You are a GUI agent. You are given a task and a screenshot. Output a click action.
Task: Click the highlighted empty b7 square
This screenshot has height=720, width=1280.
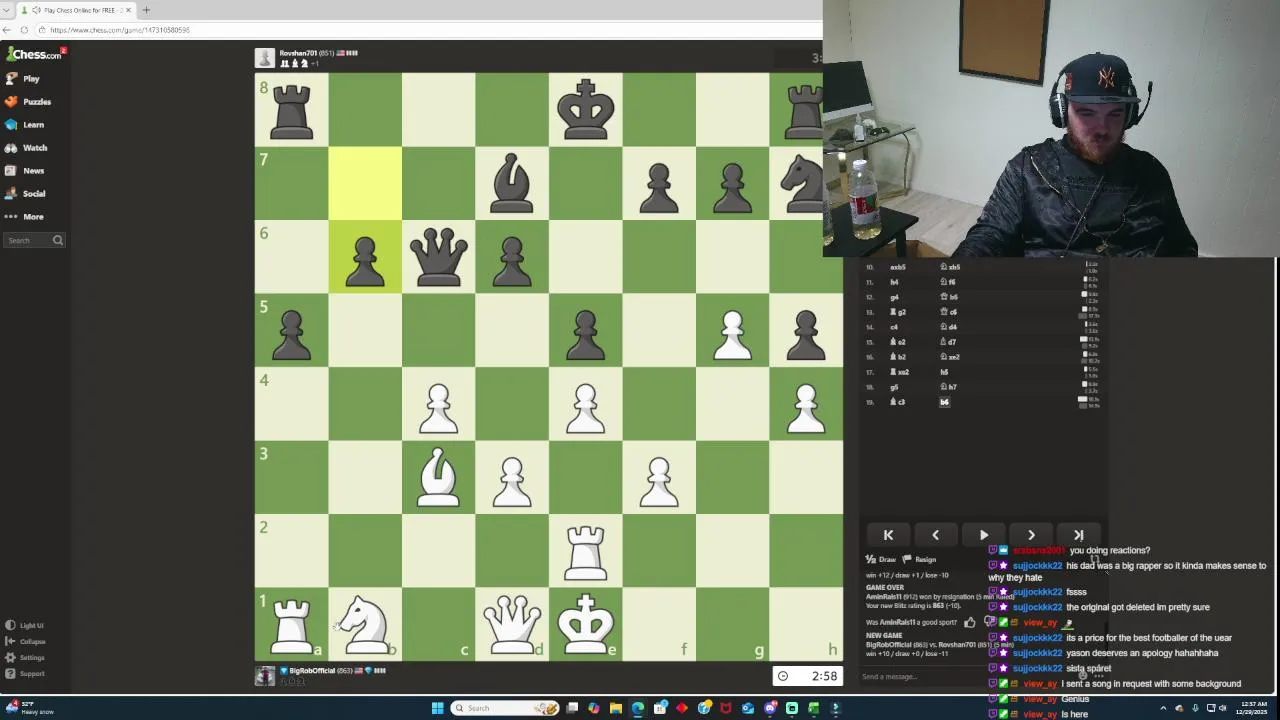coord(365,183)
